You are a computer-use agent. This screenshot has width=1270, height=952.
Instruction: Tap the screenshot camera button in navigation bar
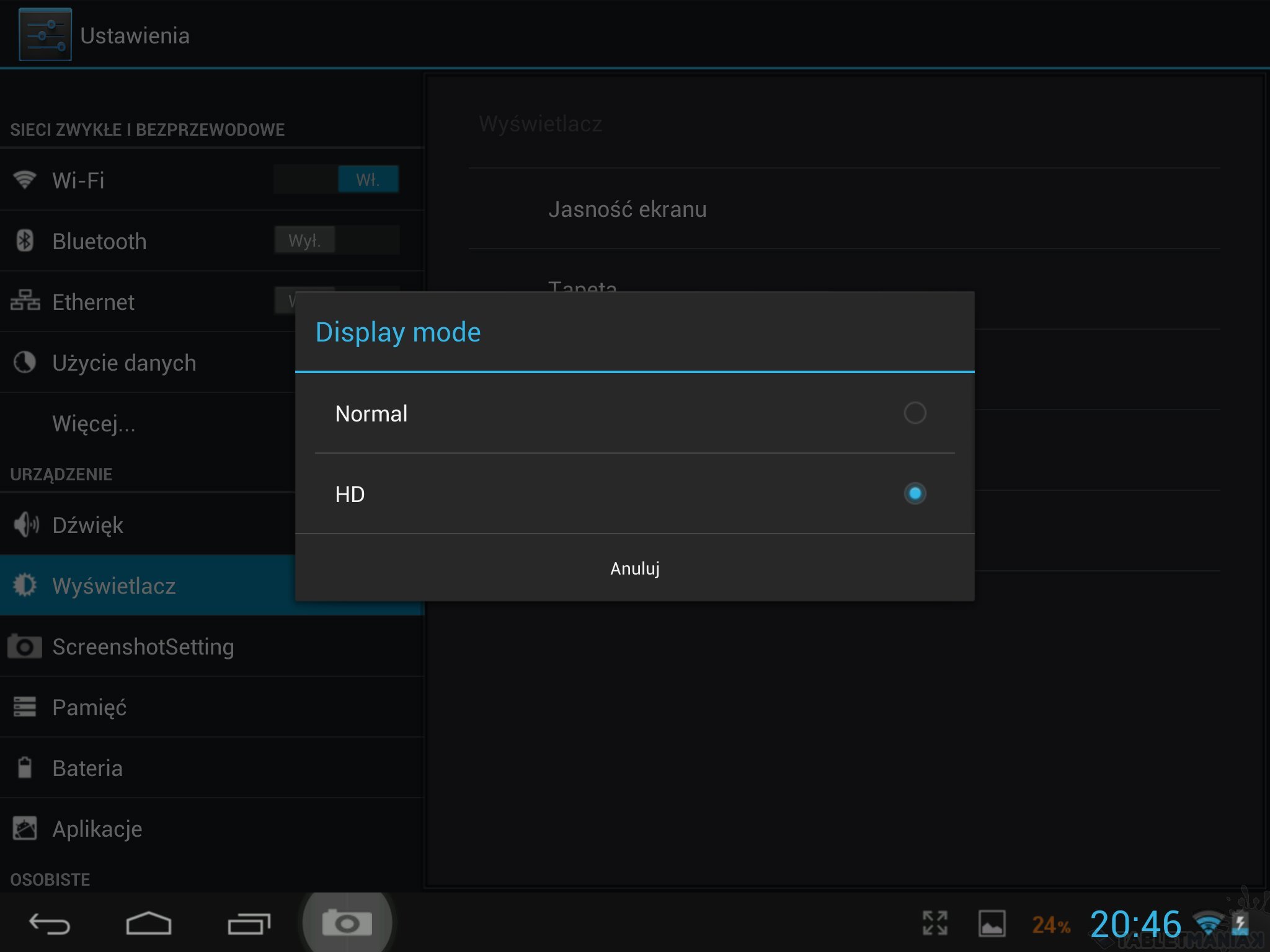click(x=347, y=924)
